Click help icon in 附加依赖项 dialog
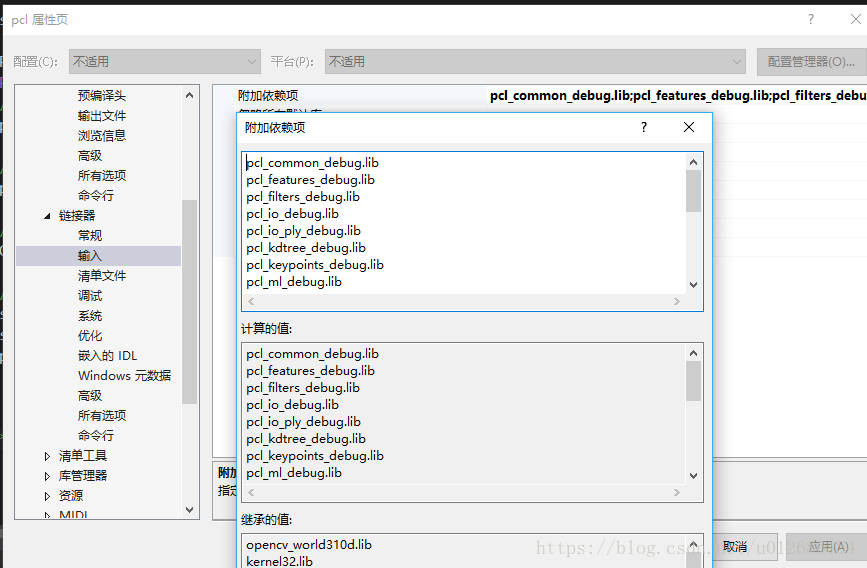 tap(644, 127)
